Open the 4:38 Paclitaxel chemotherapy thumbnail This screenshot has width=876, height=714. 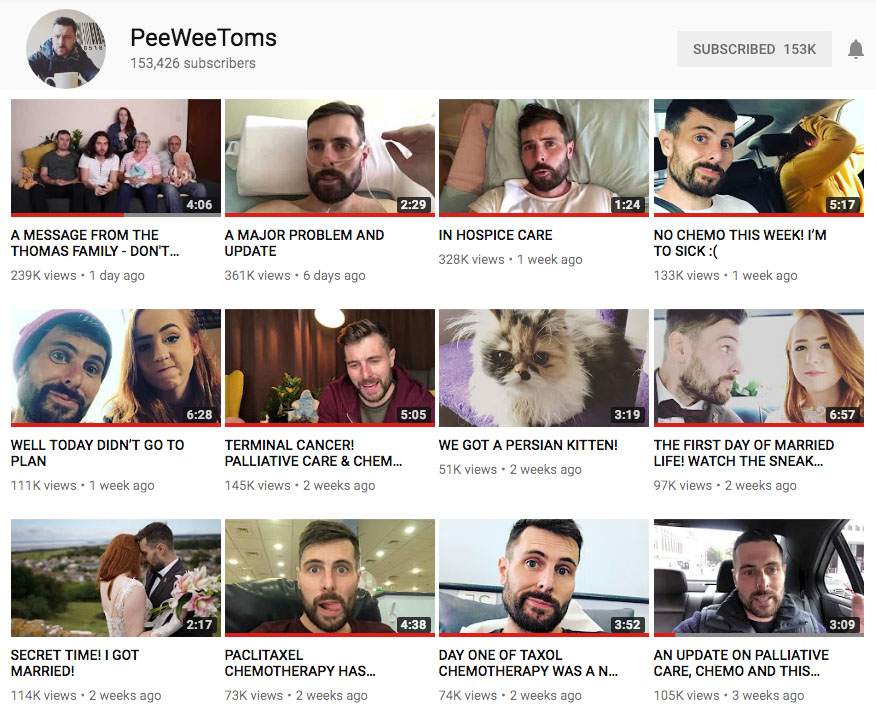(330, 577)
